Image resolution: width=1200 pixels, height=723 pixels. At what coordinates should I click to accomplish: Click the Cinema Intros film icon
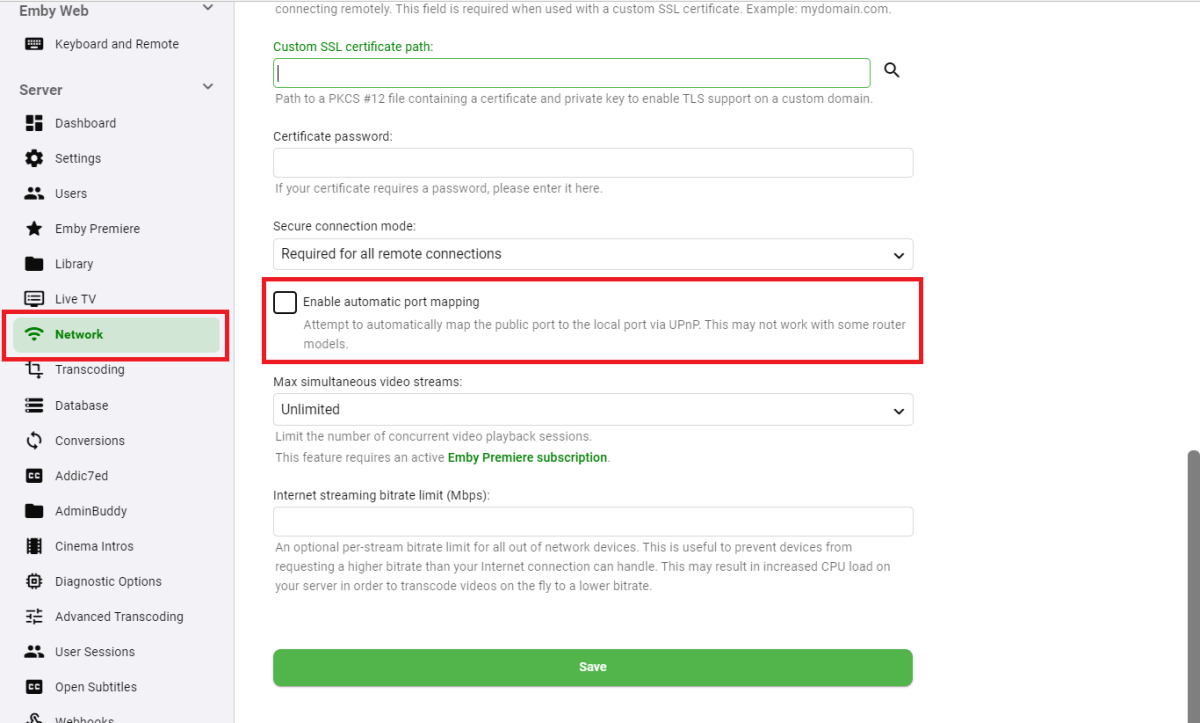(35, 546)
